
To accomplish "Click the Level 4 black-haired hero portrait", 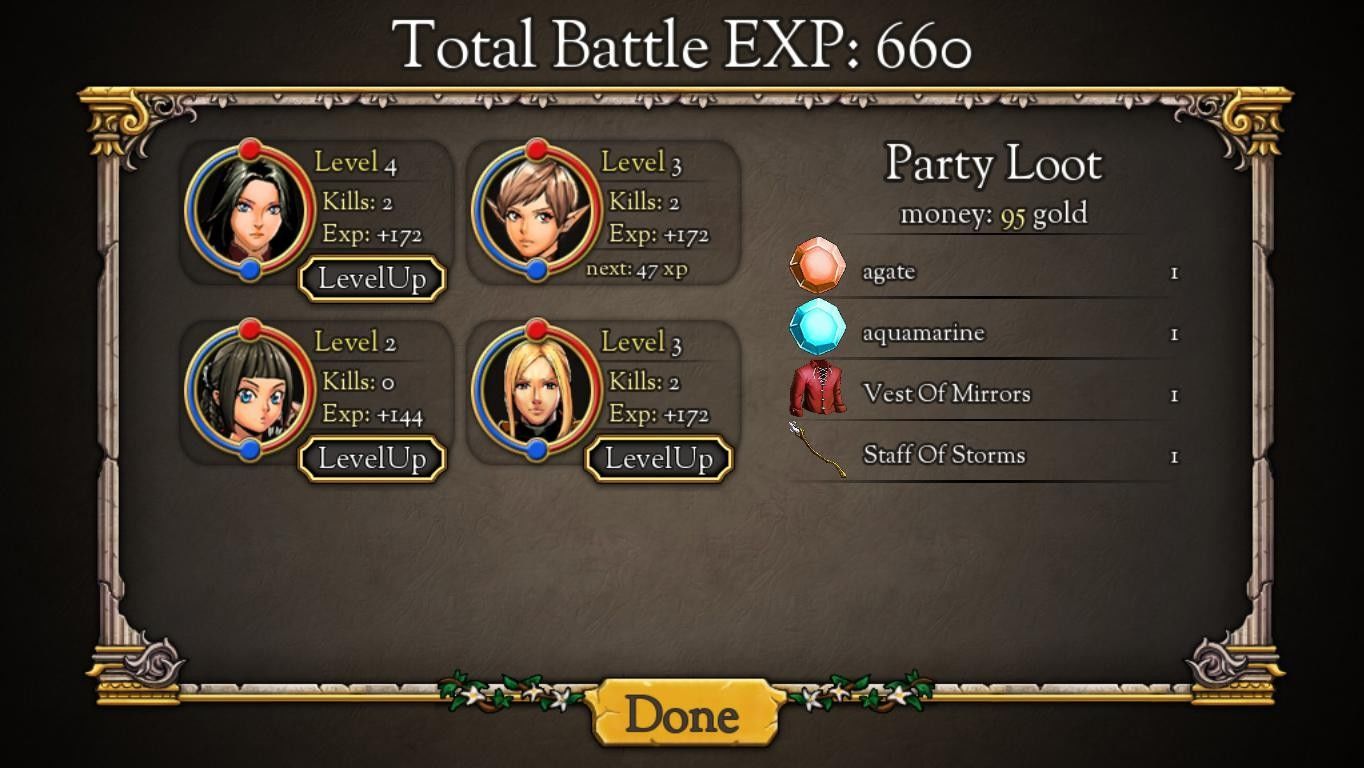I will pos(250,210).
